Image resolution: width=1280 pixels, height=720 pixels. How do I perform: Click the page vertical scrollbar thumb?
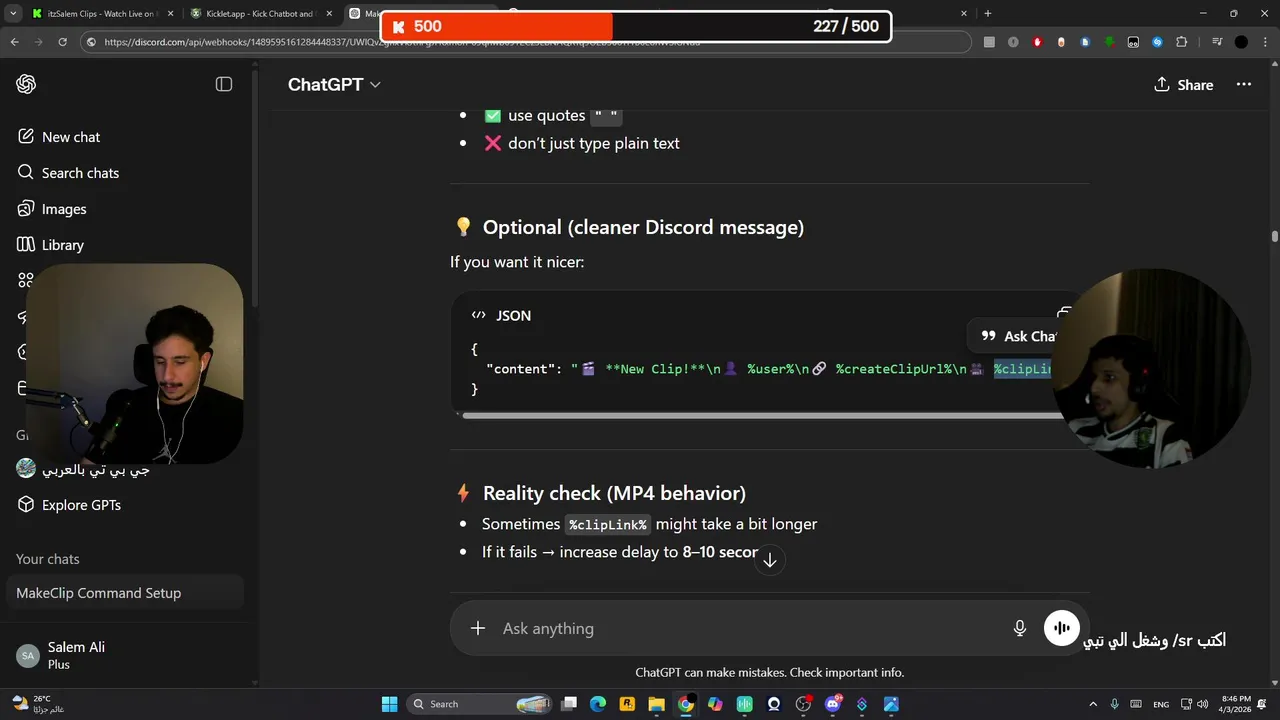(x=1274, y=236)
